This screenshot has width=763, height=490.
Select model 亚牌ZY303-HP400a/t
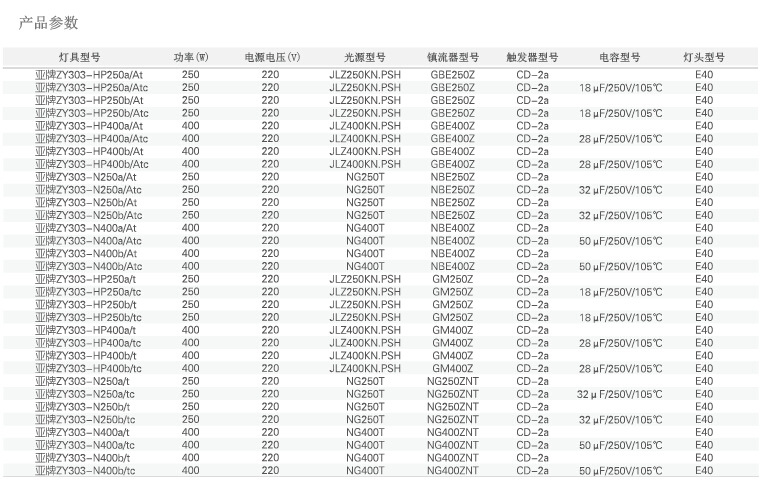pyautogui.click(x=86, y=330)
